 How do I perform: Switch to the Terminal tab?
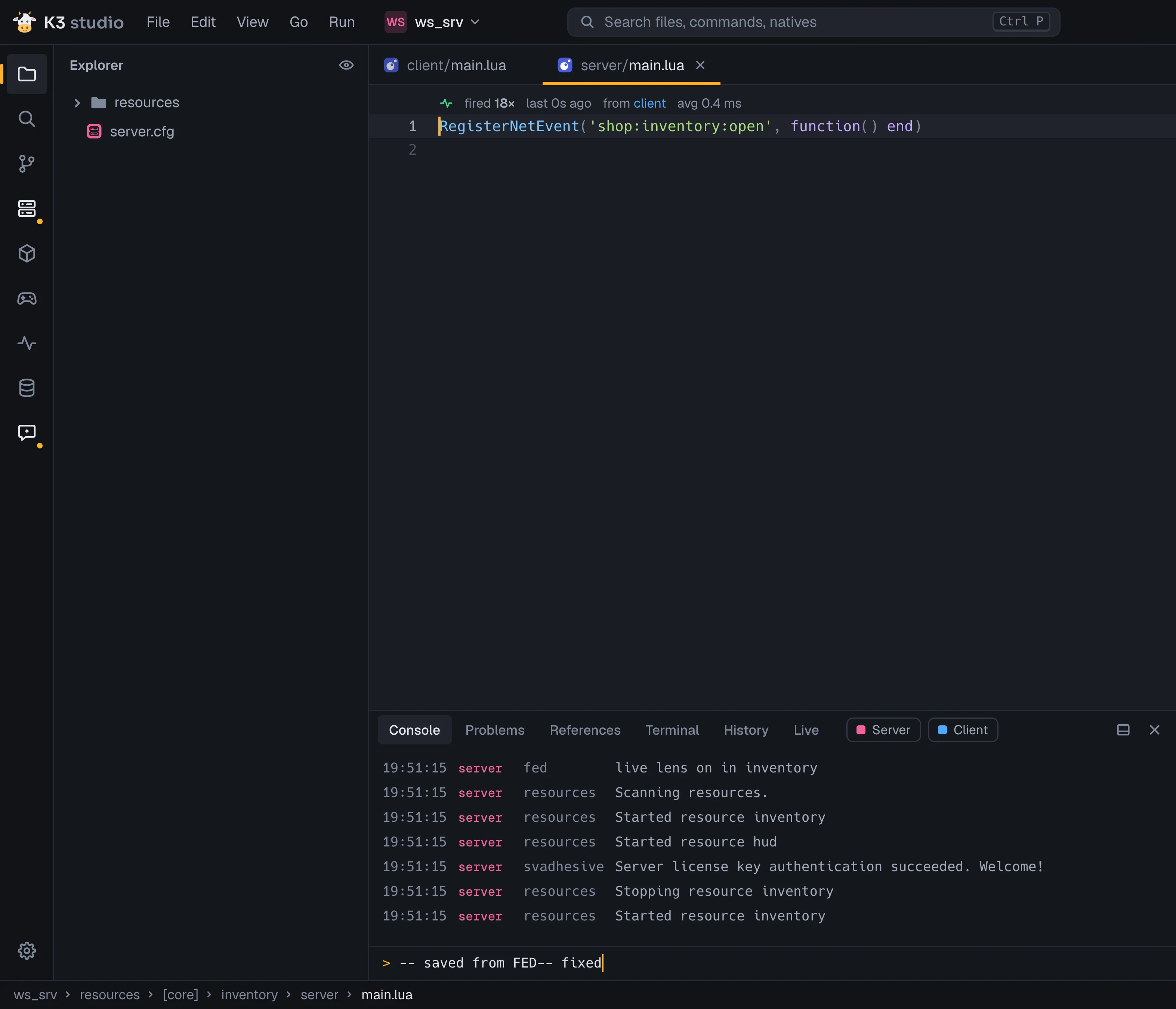click(672, 730)
